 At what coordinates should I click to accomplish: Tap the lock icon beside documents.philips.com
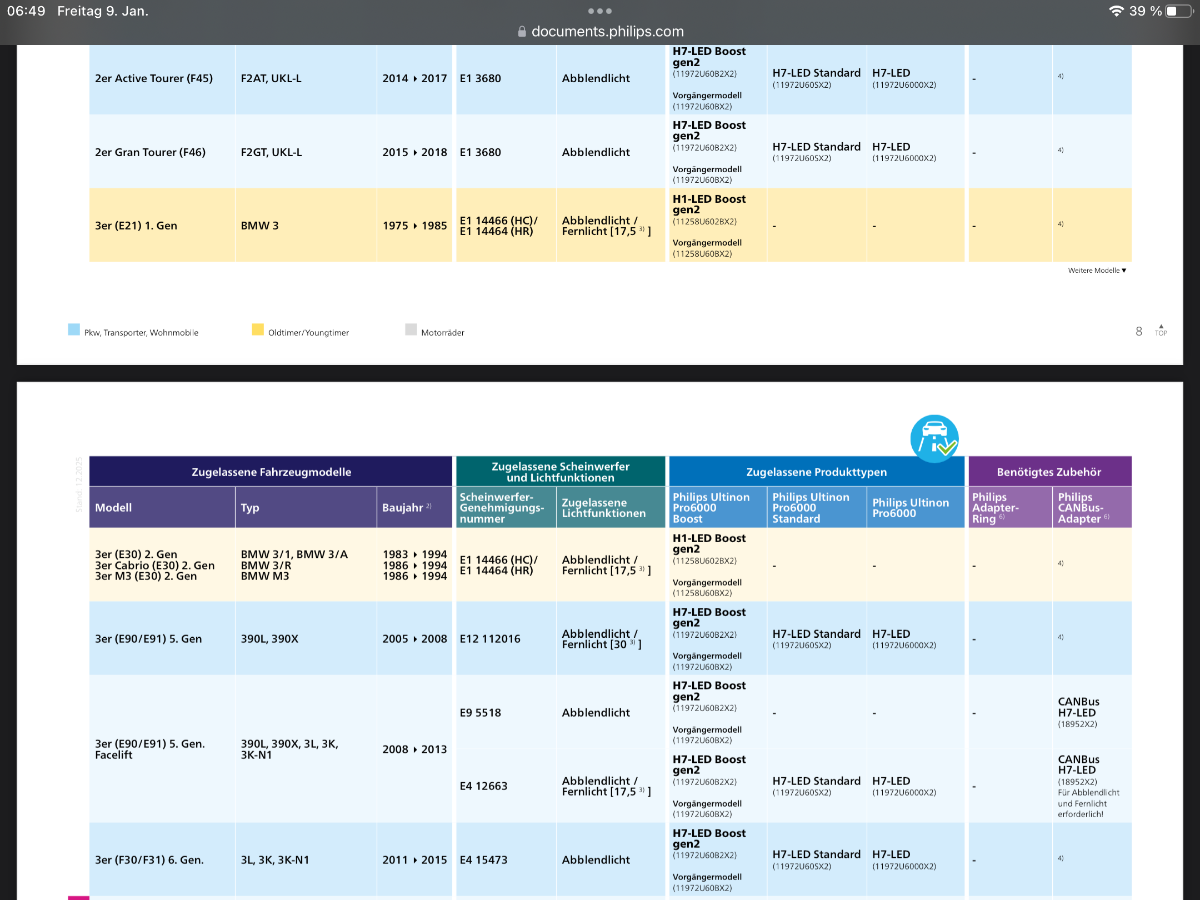pyautogui.click(x=522, y=32)
